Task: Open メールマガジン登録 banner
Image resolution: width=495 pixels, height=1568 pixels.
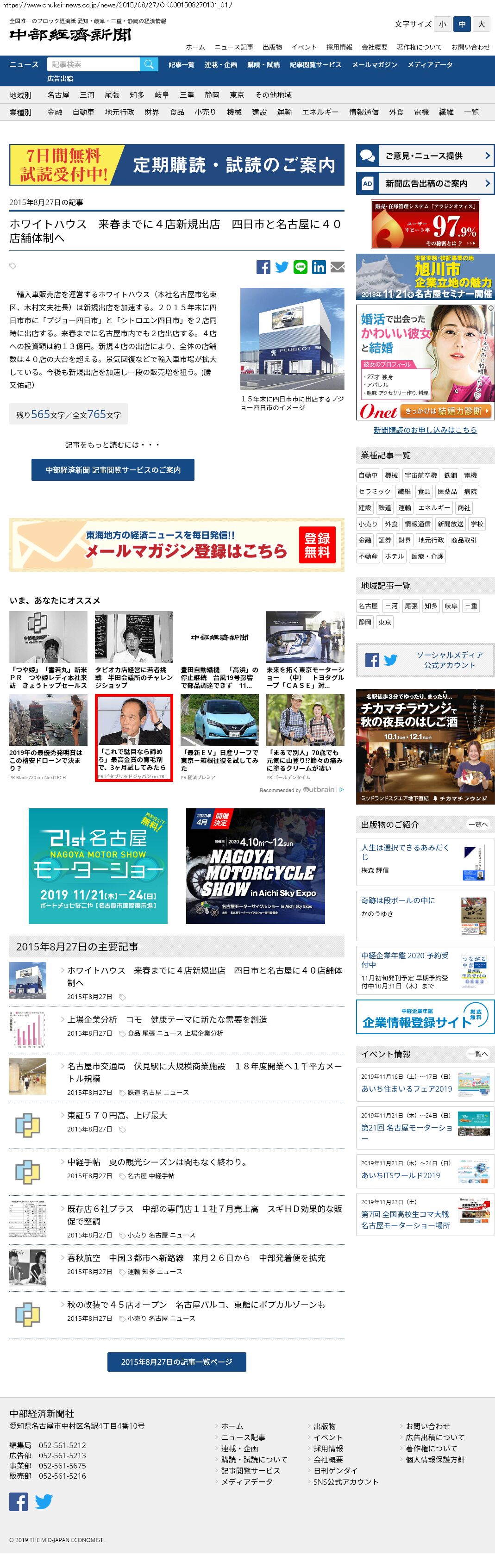Action: tap(176, 545)
